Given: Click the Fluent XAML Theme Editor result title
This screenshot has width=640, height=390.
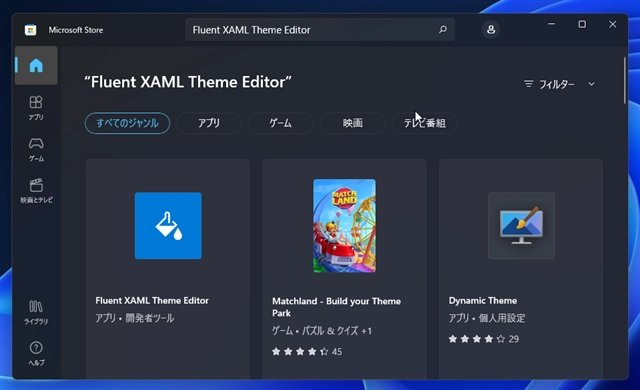Looking at the screenshot, I should (152, 301).
